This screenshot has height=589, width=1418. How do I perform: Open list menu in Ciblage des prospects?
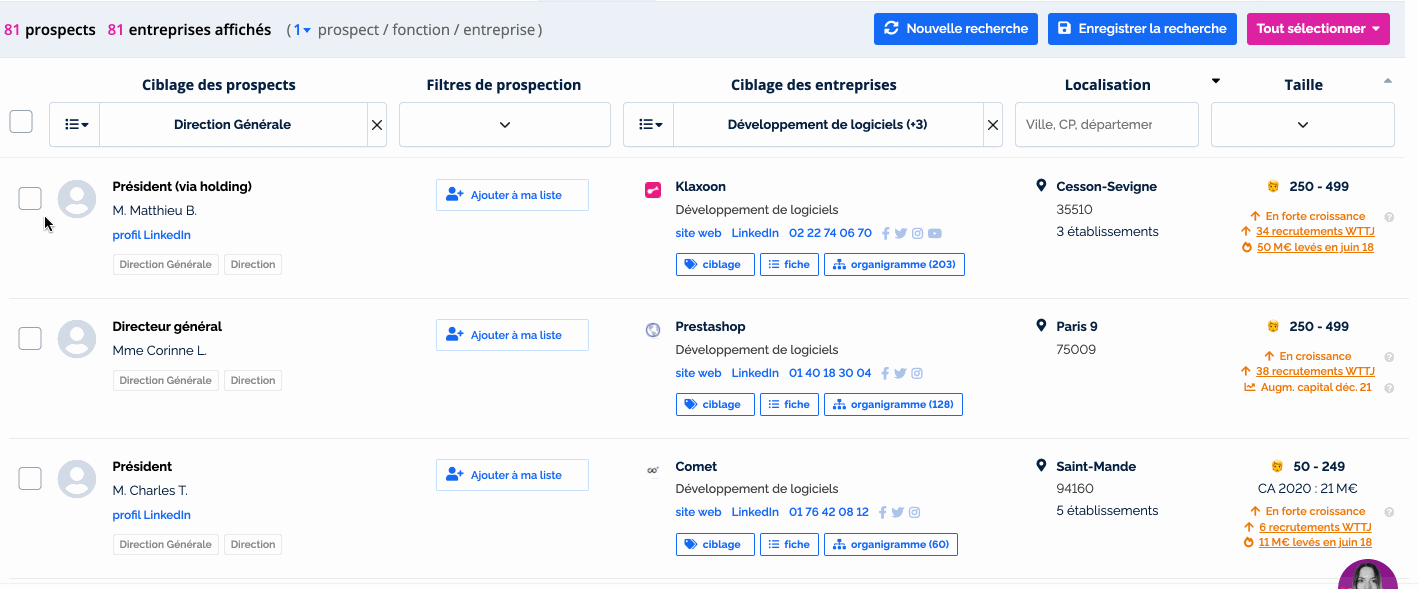tap(75, 125)
